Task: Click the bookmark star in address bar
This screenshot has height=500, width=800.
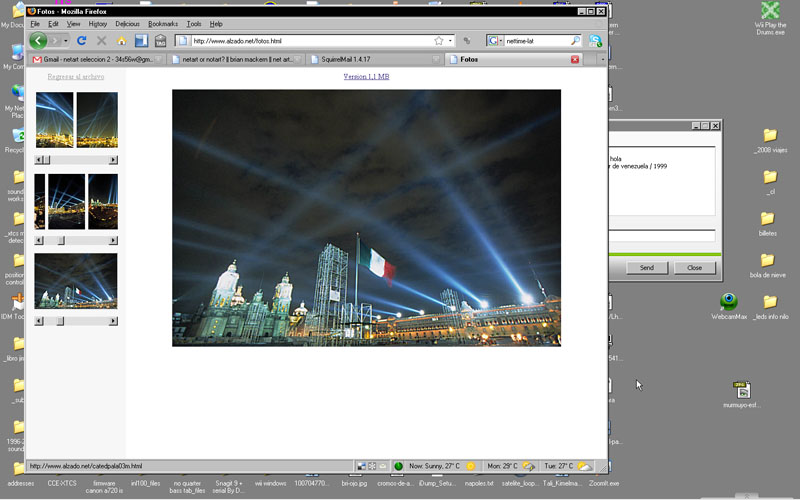Action: point(438,41)
